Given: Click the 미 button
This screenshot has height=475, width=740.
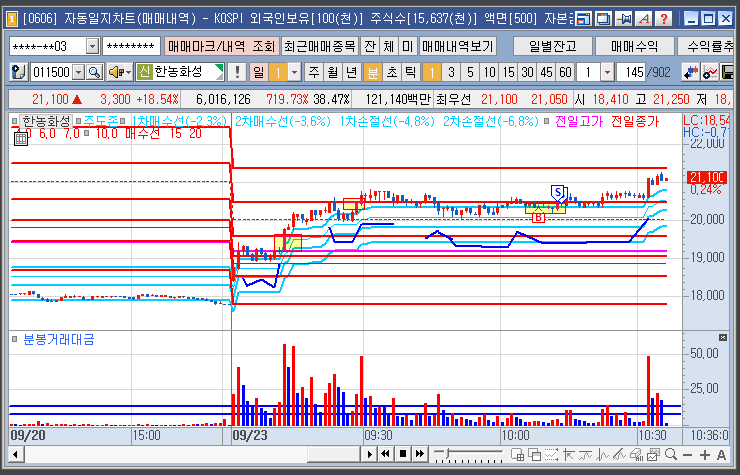Looking at the screenshot, I should [x=407, y=46].
